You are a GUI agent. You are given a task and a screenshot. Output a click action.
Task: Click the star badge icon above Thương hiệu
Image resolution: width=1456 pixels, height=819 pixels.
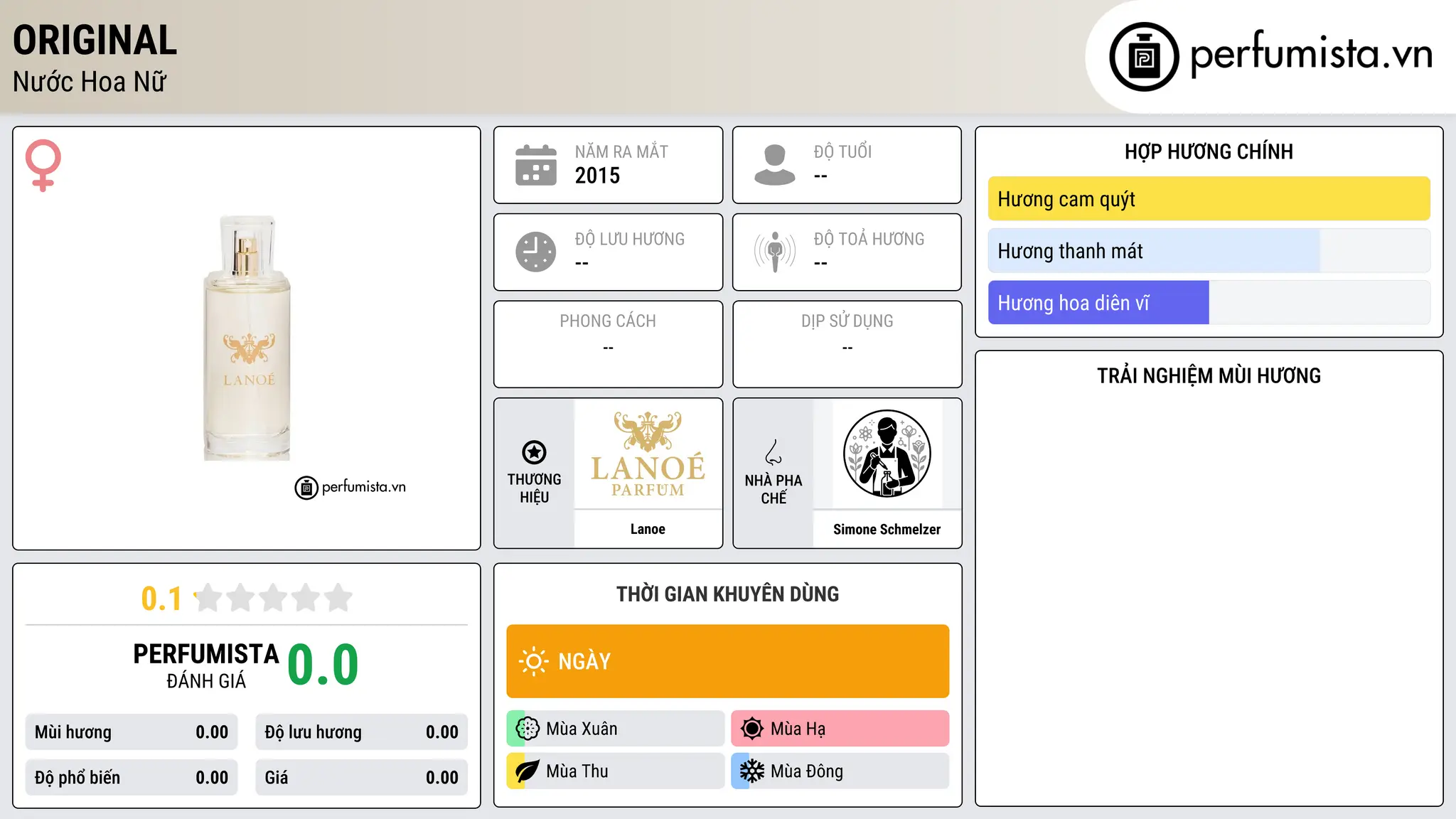[x=535, y=452]
